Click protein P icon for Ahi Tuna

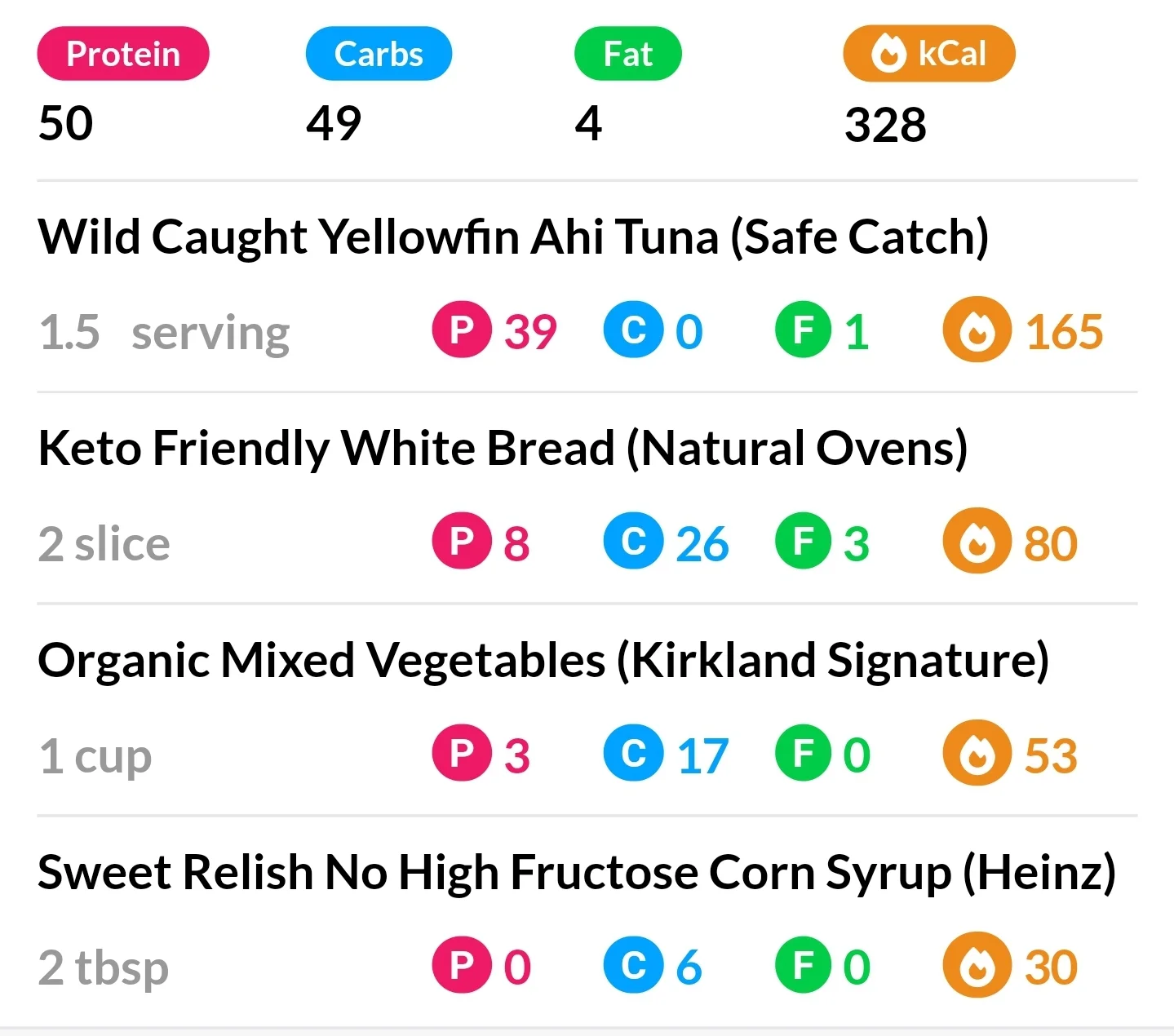click(462, 330)
